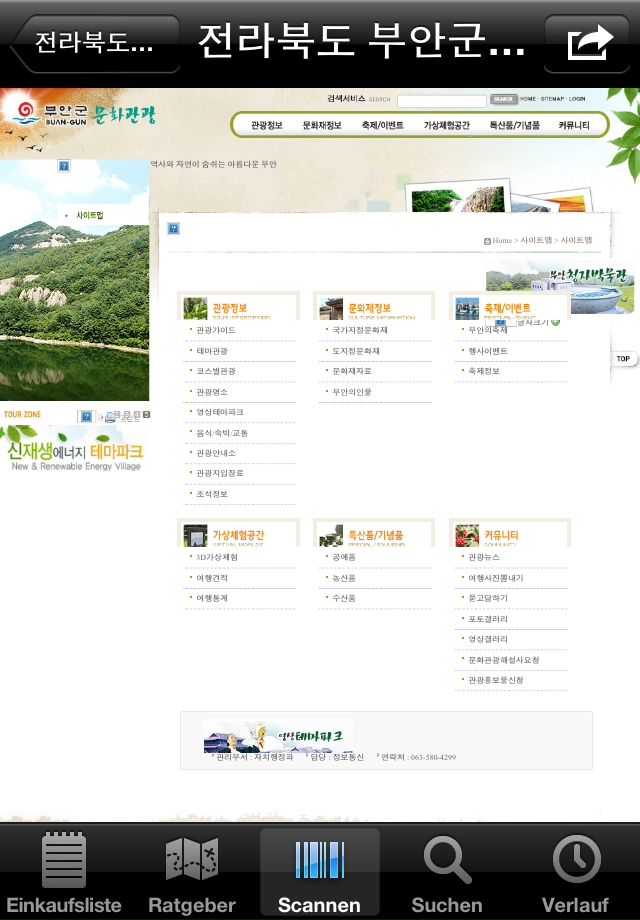Tap the Scannen barcode icon

[319, 873]
